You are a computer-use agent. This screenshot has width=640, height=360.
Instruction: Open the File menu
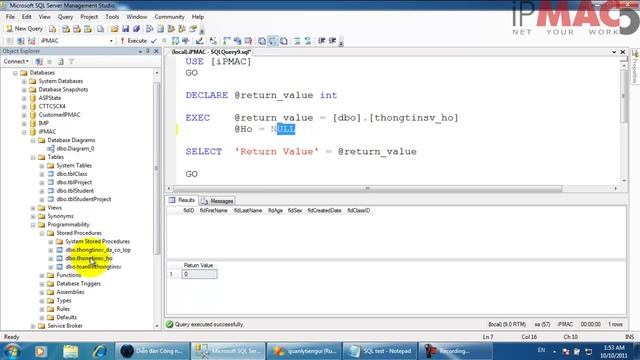[x=10, y=17]
